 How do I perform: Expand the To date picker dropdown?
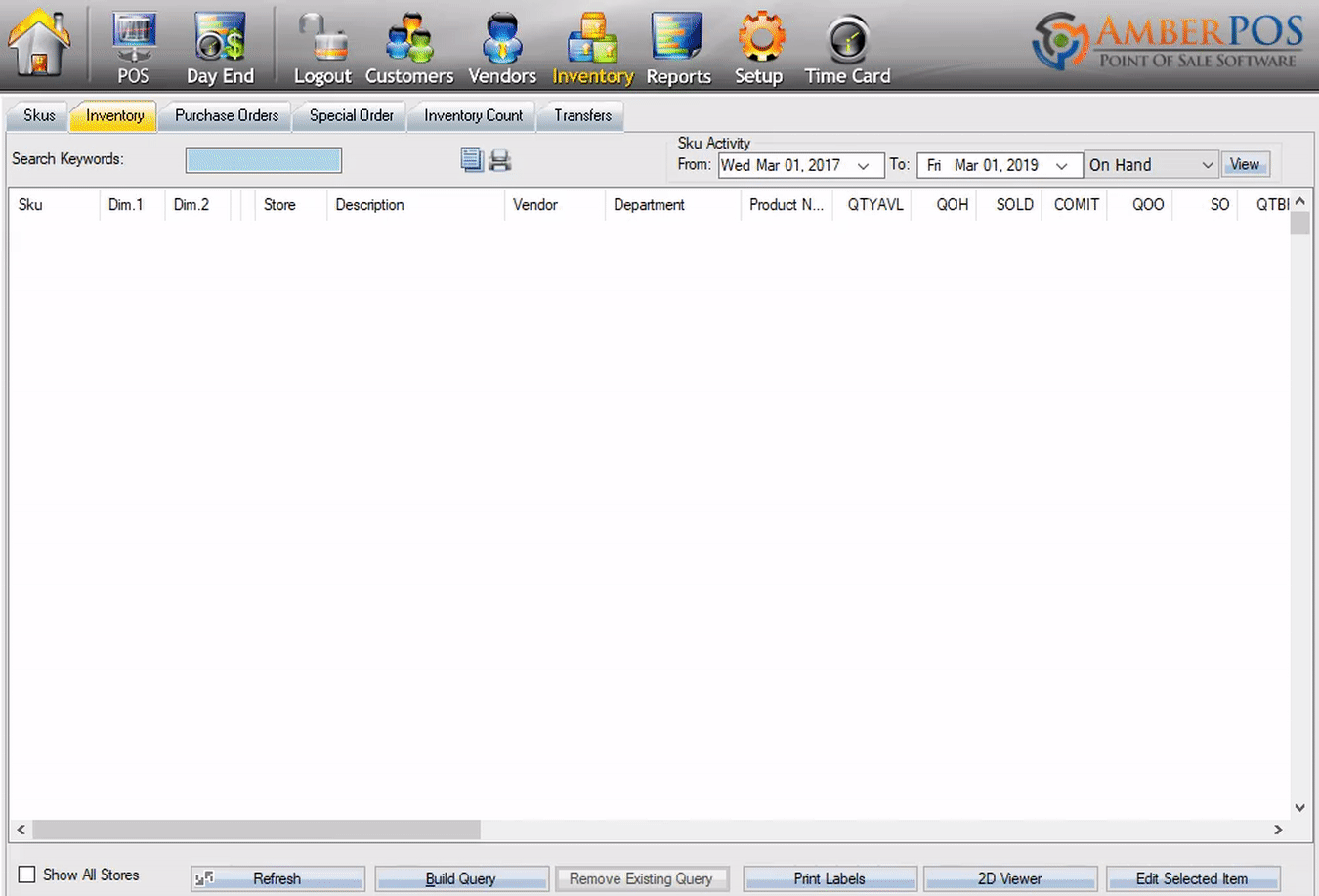tap(1062, 166)
